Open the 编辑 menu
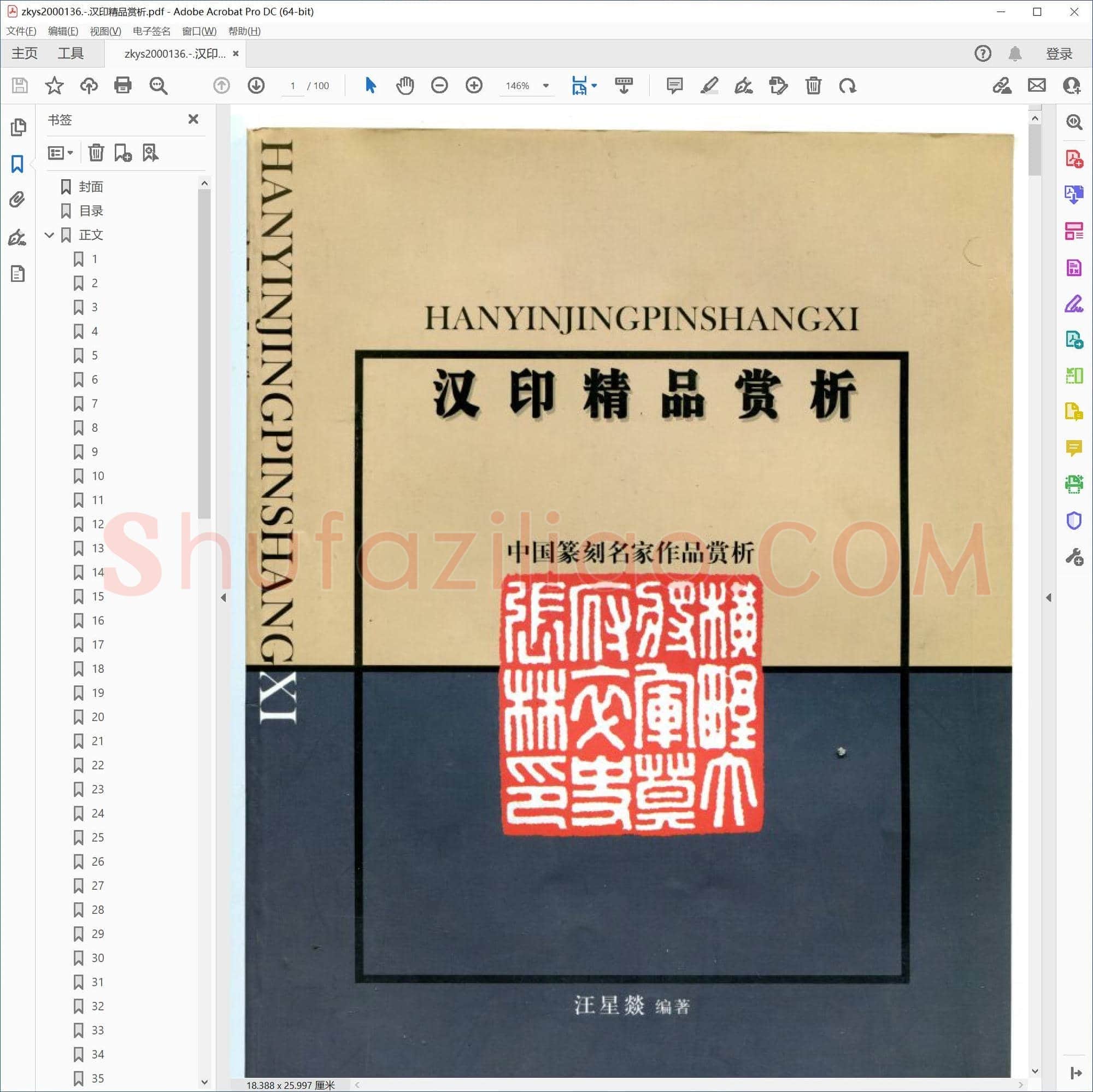The width and height of the screenshot is (1093, 1092). point(63,31)
